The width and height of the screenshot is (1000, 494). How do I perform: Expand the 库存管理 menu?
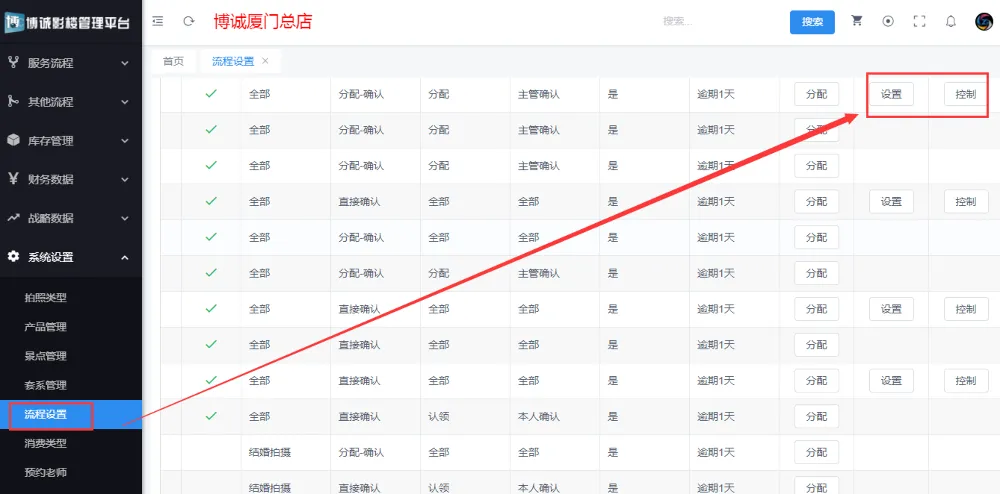[x=70, y=141]
